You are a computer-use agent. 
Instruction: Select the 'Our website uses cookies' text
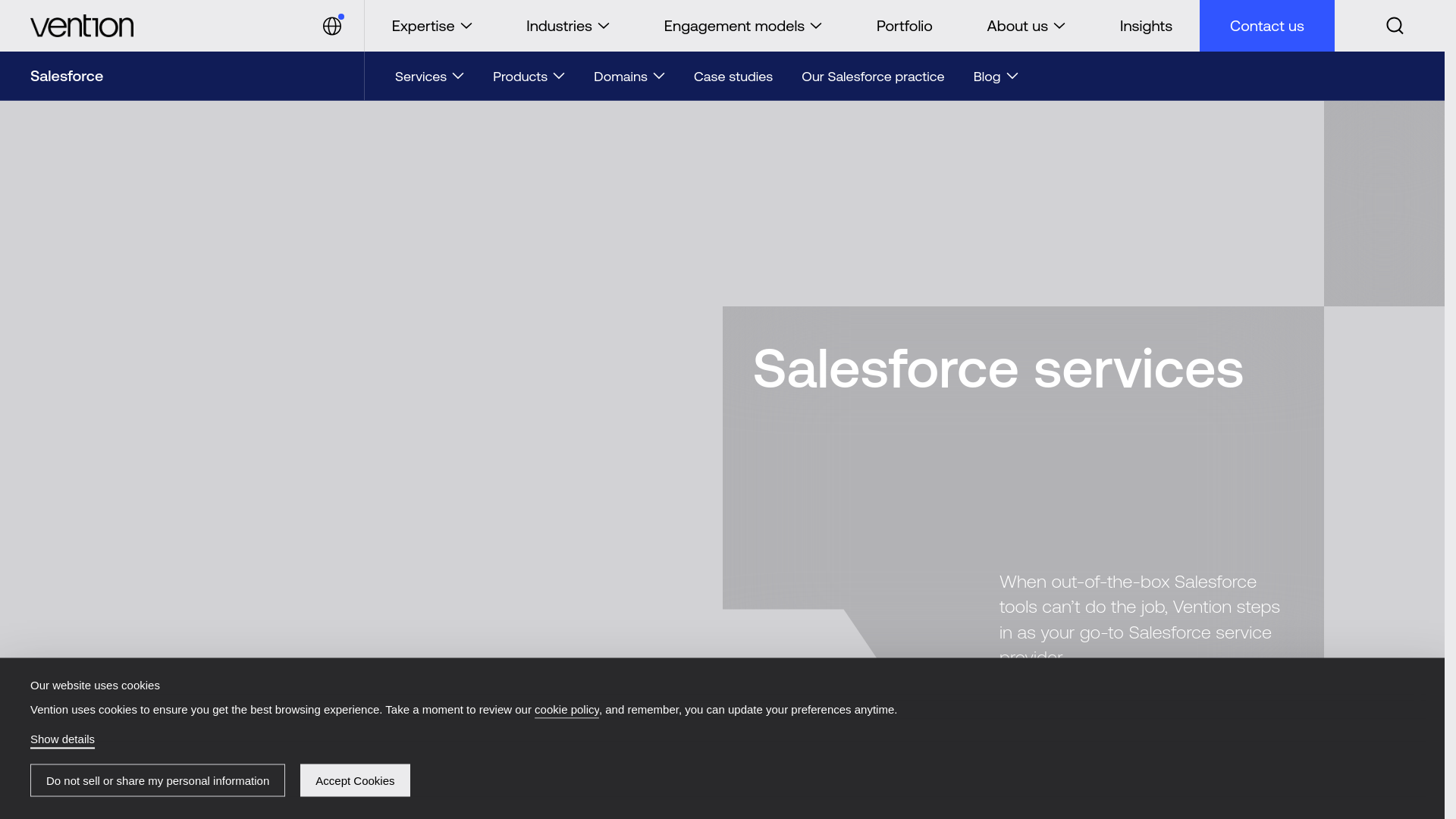click(95, 686)
